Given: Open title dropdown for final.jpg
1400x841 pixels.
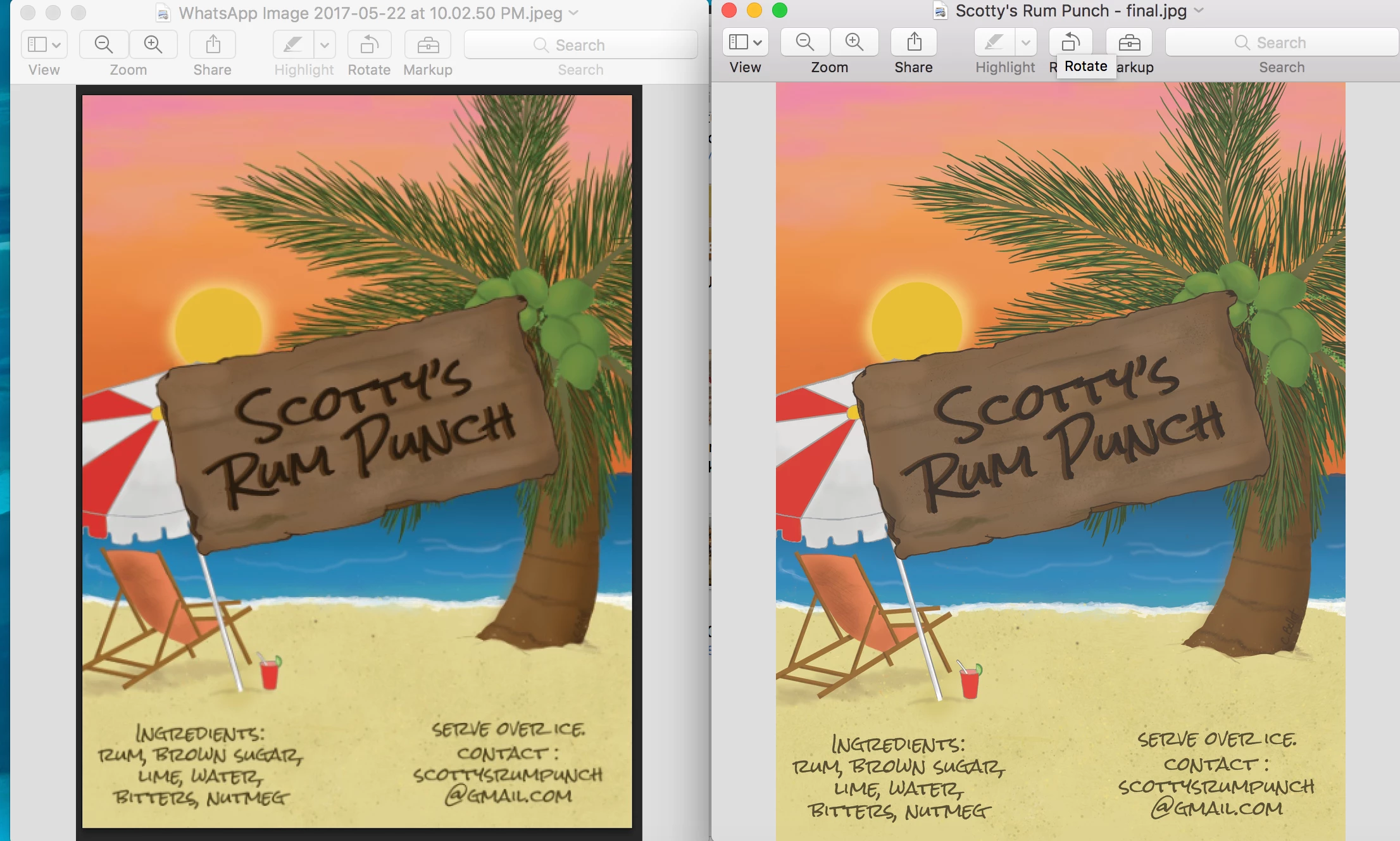Looking at the screenshot, I should (x=1199, y=11).
